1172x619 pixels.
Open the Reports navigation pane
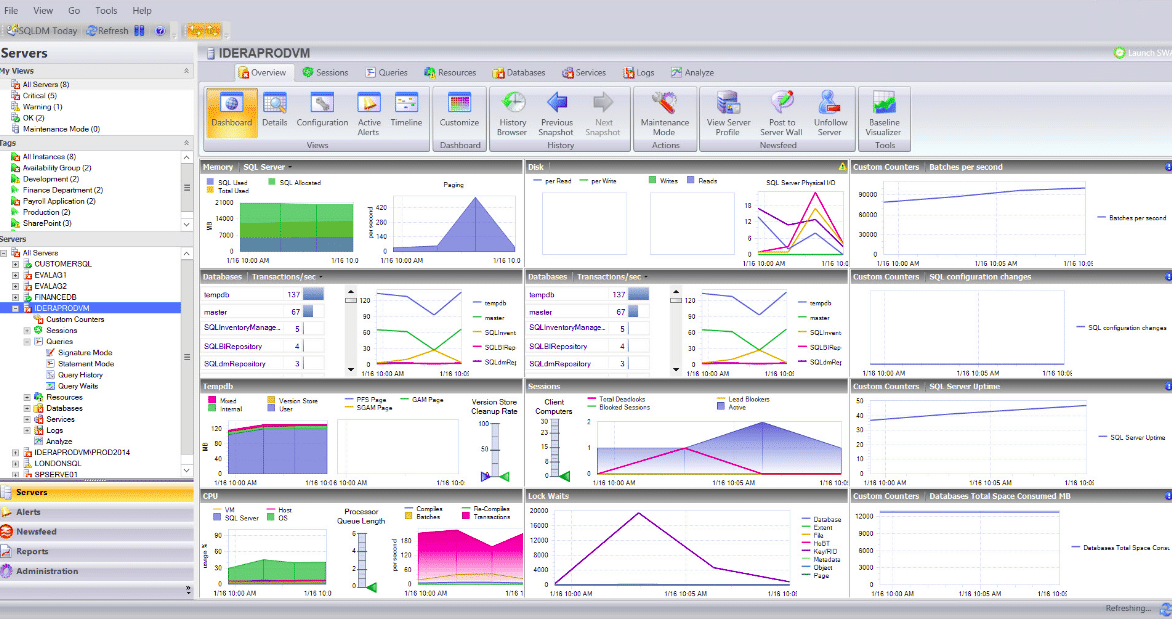96,551
